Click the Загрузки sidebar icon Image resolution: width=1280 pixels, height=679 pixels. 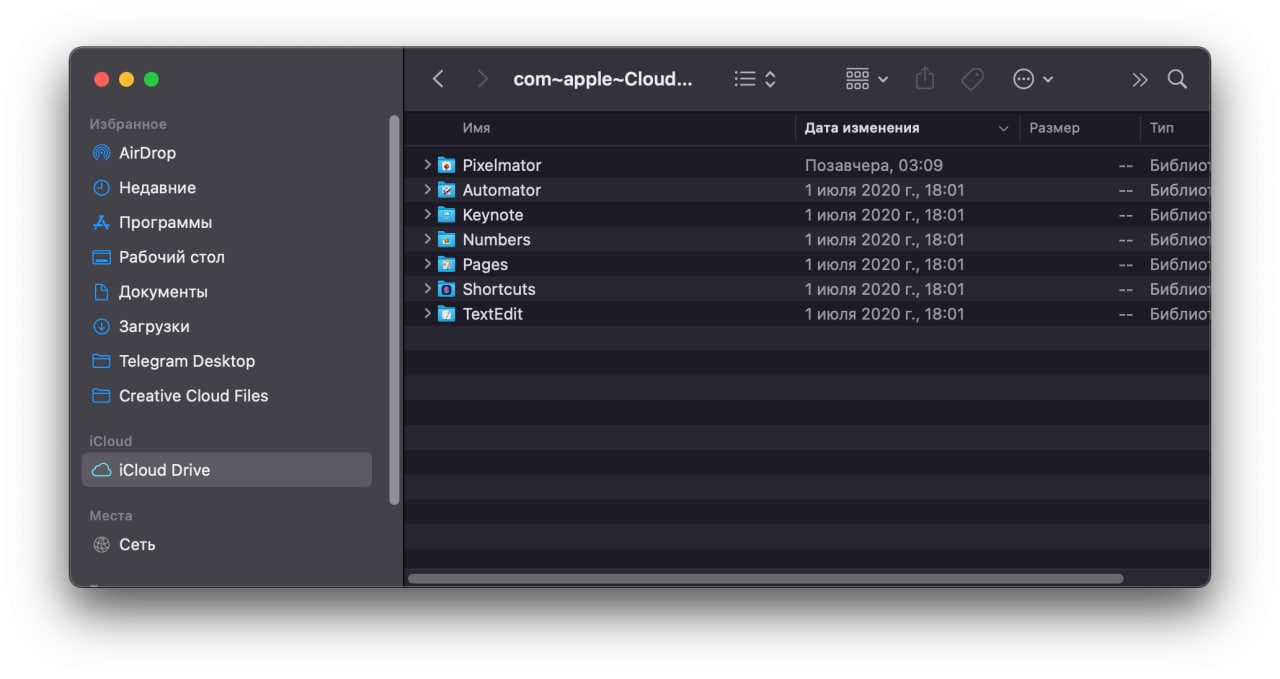101,326
